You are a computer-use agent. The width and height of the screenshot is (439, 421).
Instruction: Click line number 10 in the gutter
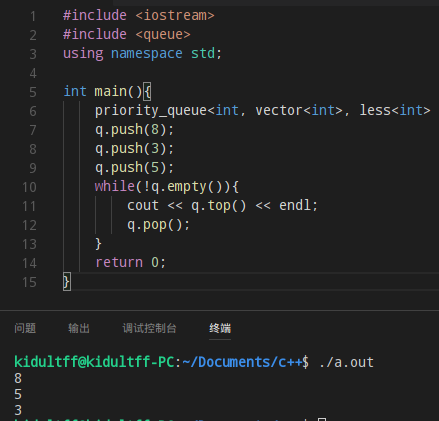click(x=29, y=187)
